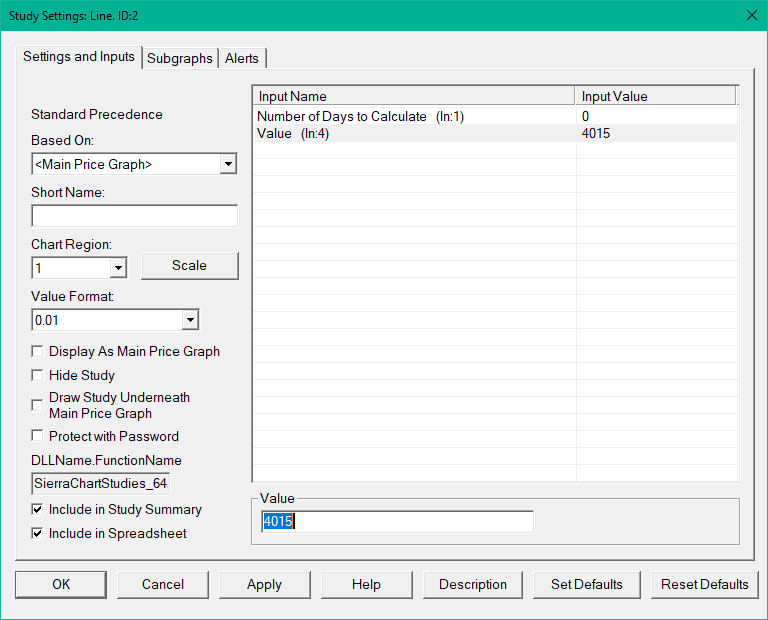This screenshot has height=620, width=768.
Task: Click the DLLName.FunctionName field
Action: (101, 483)
